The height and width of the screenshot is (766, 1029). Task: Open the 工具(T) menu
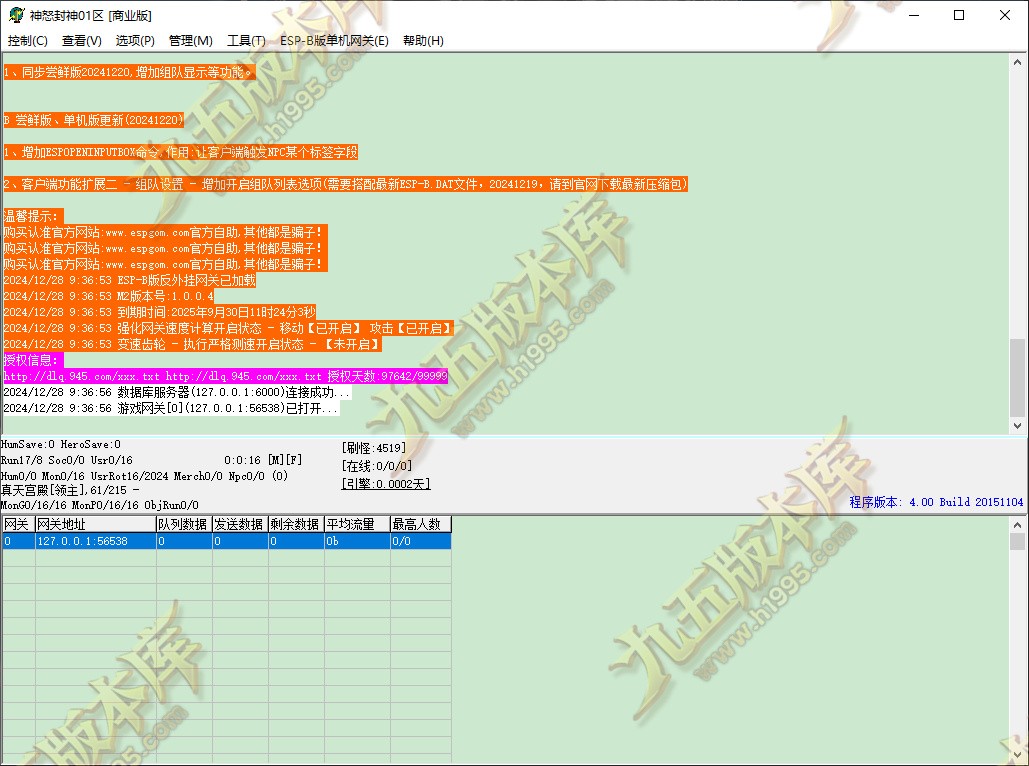point(246,41)
